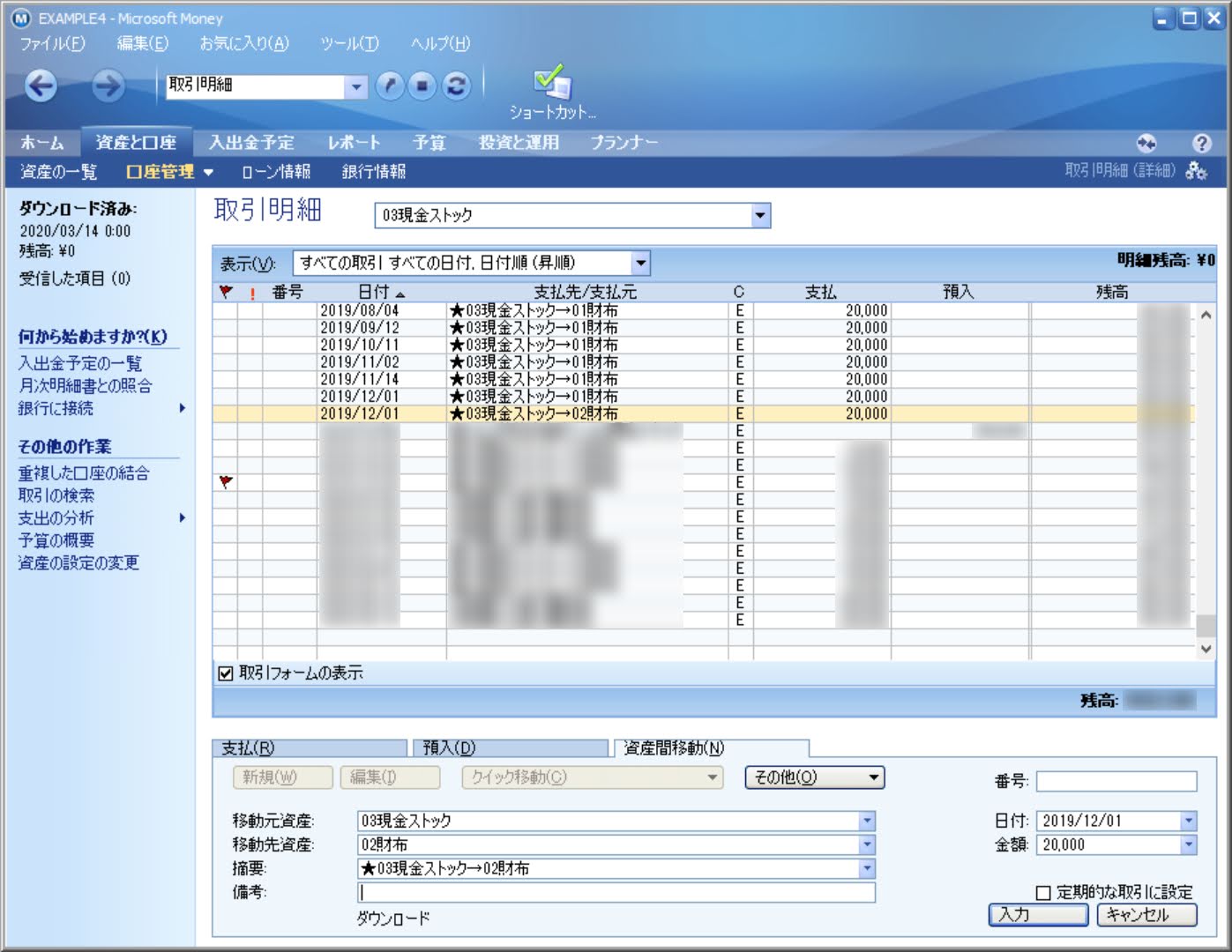
Task: Click the Help question mark icon
Action: (x=1201, y=143)
